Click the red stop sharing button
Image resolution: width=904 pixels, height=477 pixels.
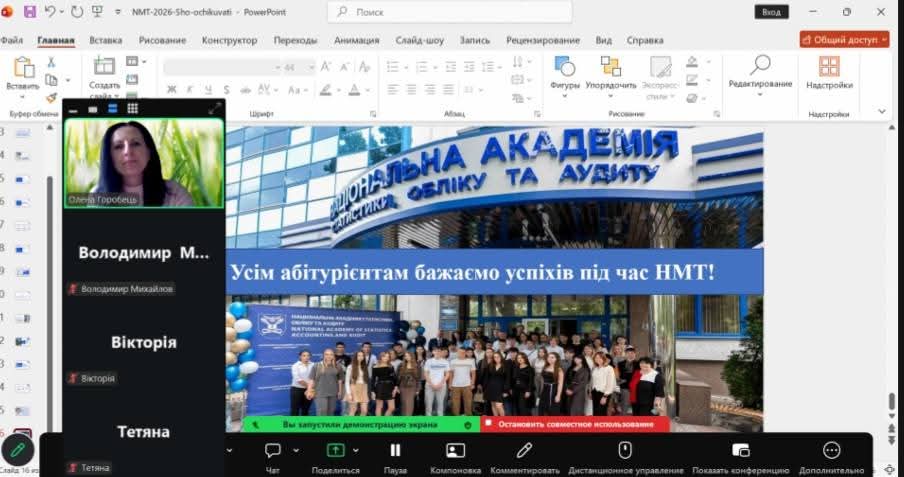(x=574, y=424)
